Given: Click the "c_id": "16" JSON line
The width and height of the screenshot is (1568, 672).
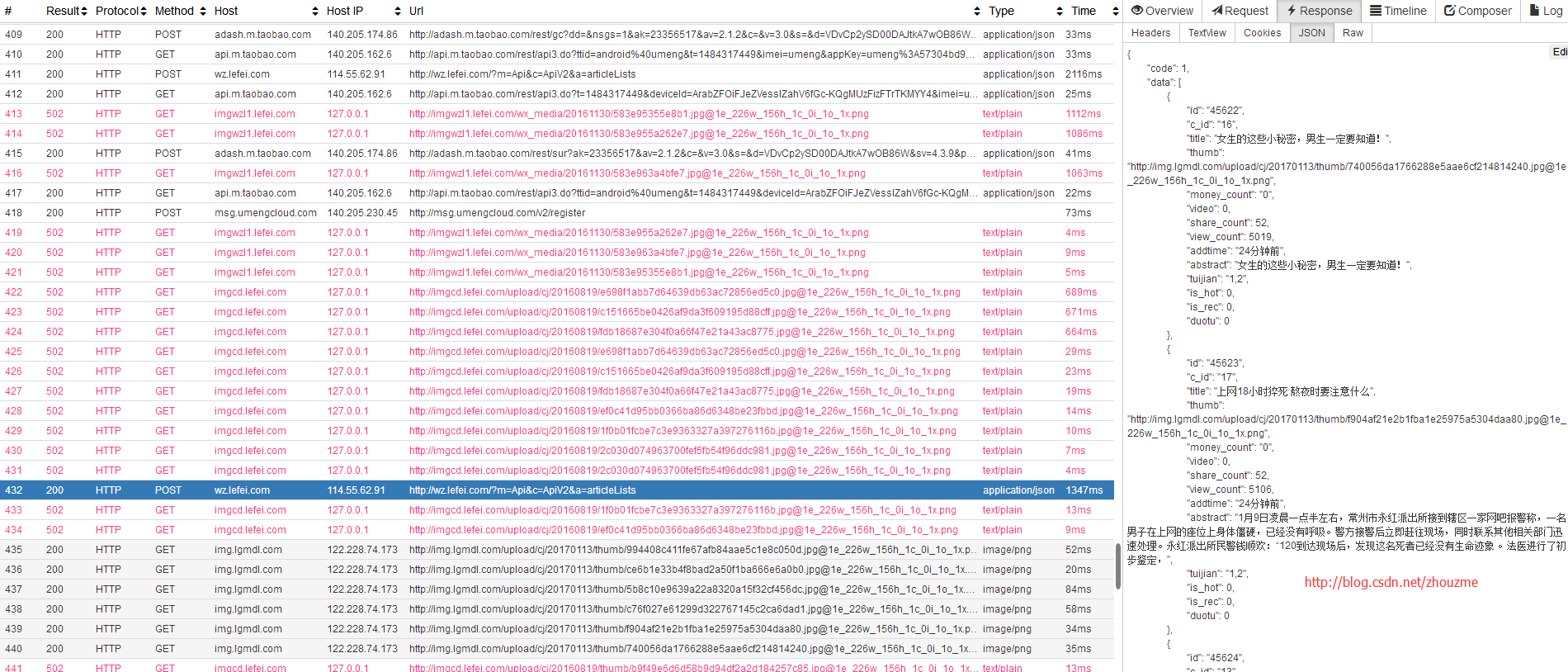Looking at the screenshot, I should (x=1212, y=125).
